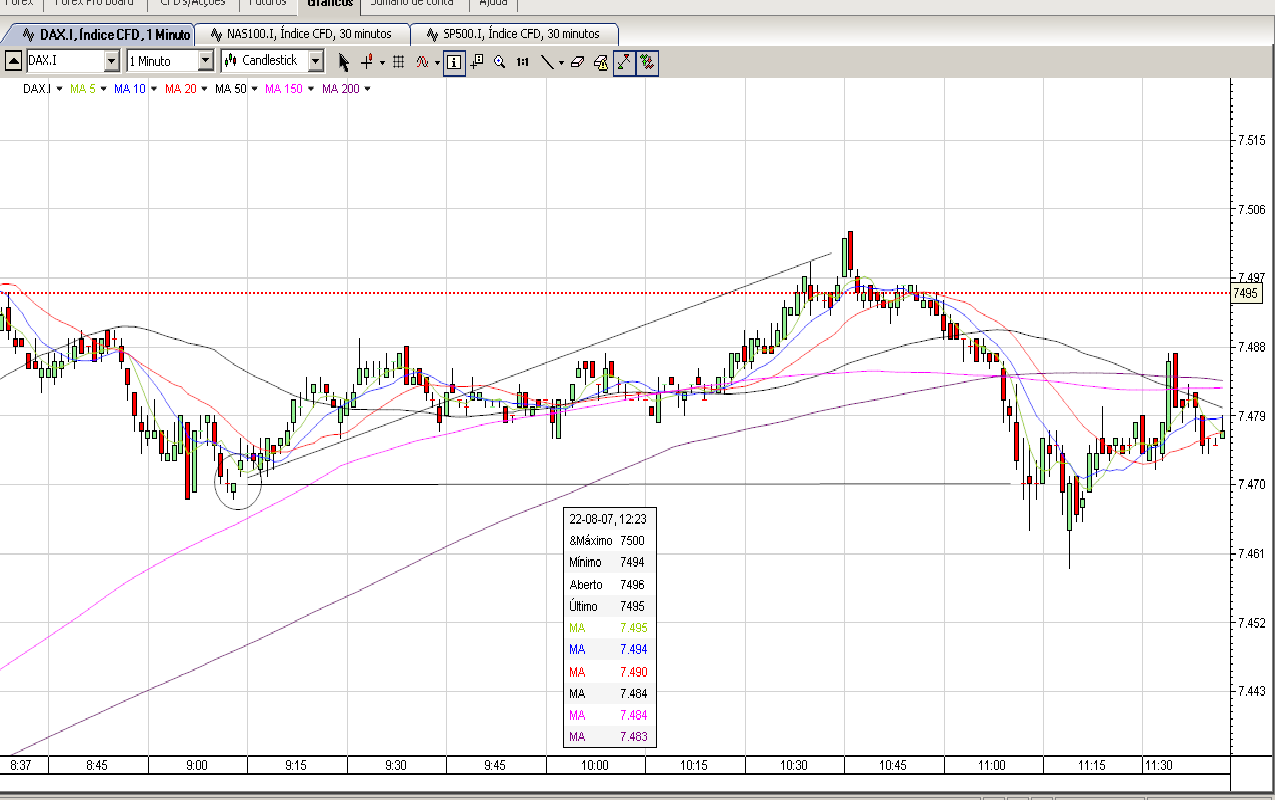Click the 11:00 time axis label
Viewport: 1280px width, 800px height.
point(992,766)
